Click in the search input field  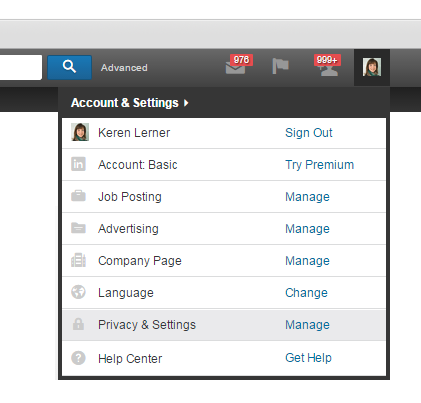tap(21, 67)
